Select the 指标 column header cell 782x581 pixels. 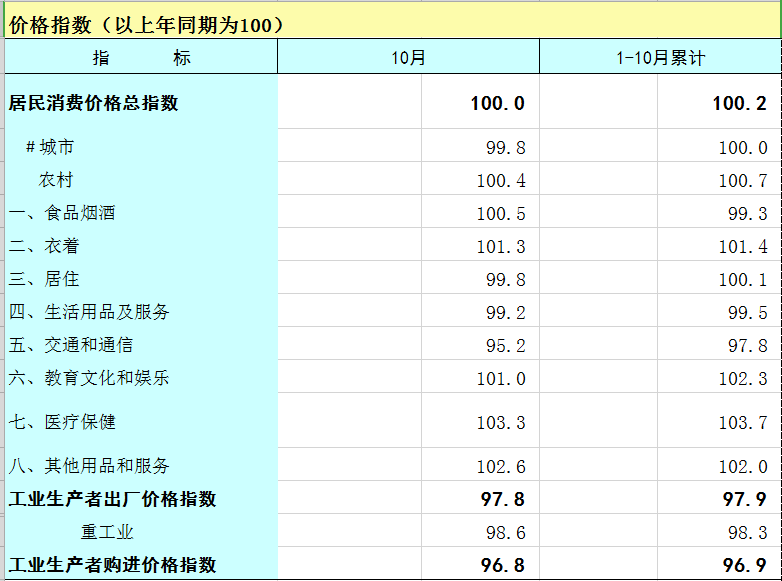click(141, 58)
